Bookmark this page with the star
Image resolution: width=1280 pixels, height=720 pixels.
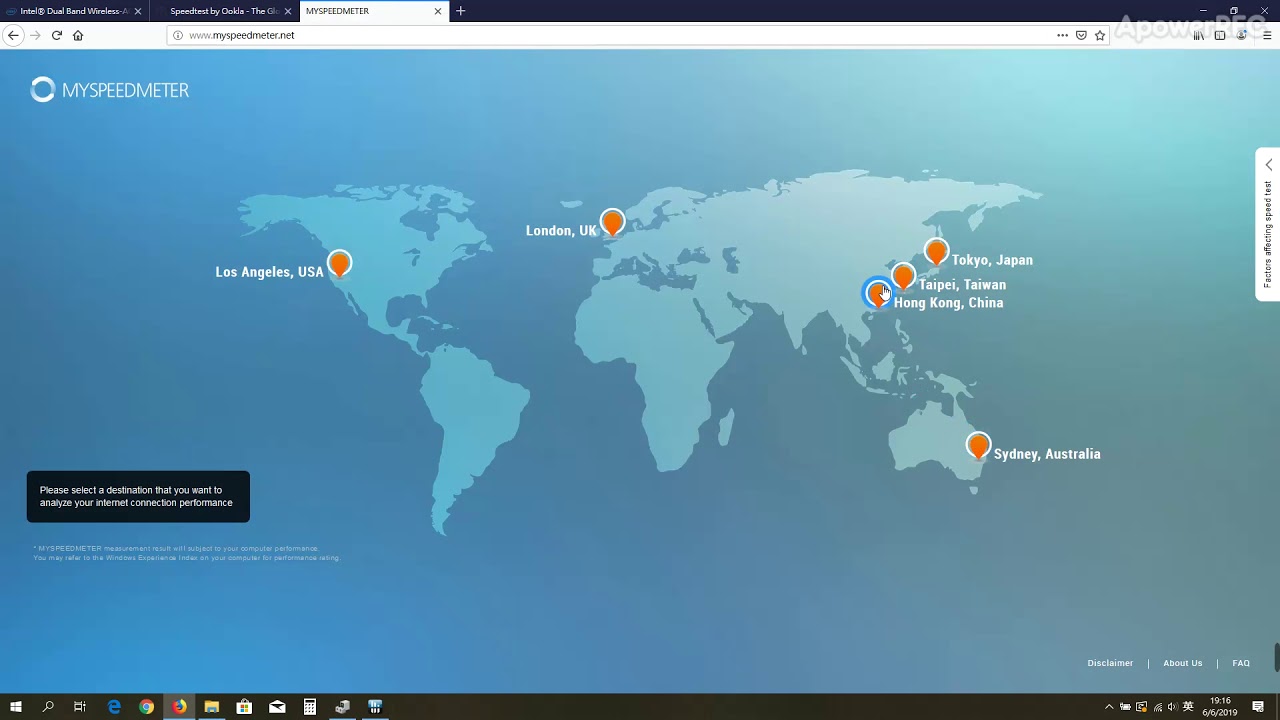1100,35
